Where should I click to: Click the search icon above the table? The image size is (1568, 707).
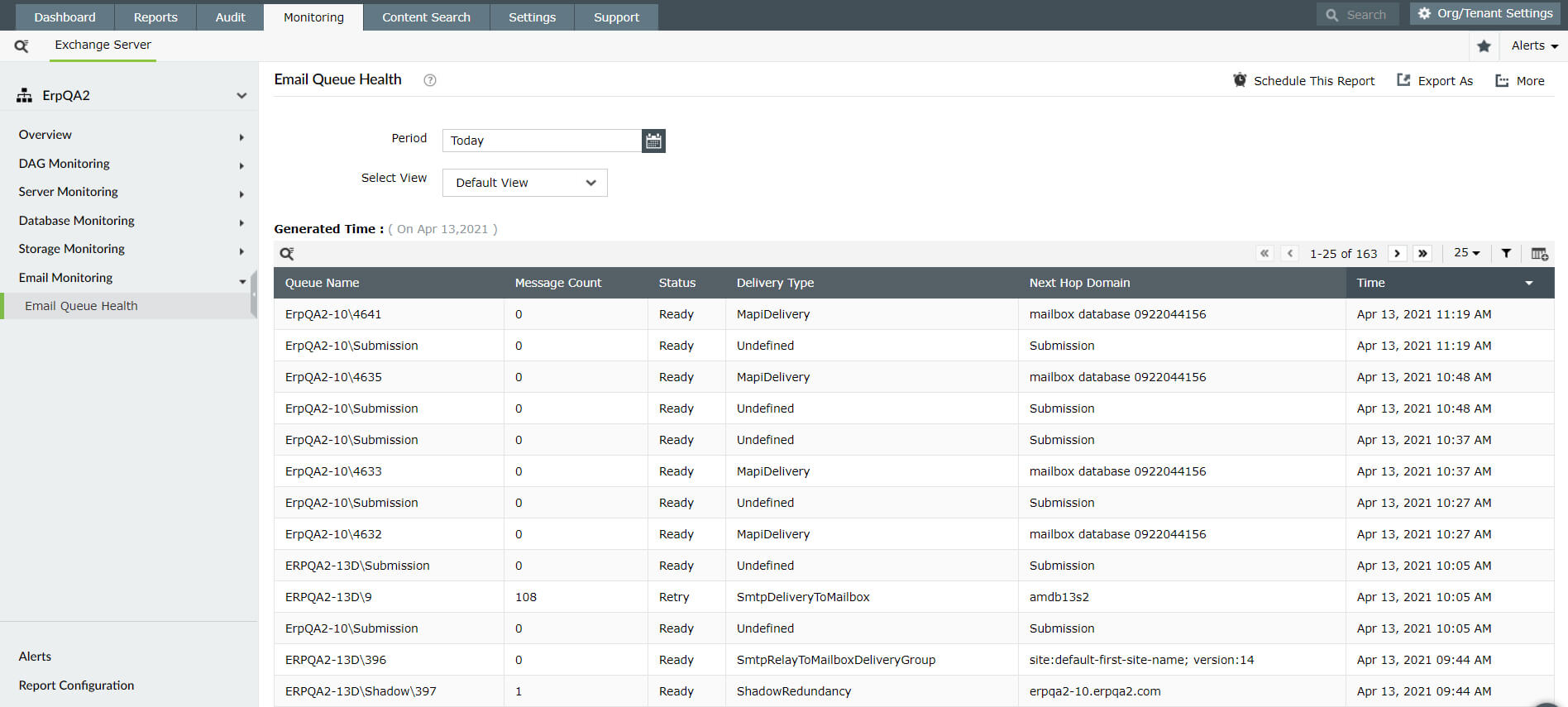287,254
